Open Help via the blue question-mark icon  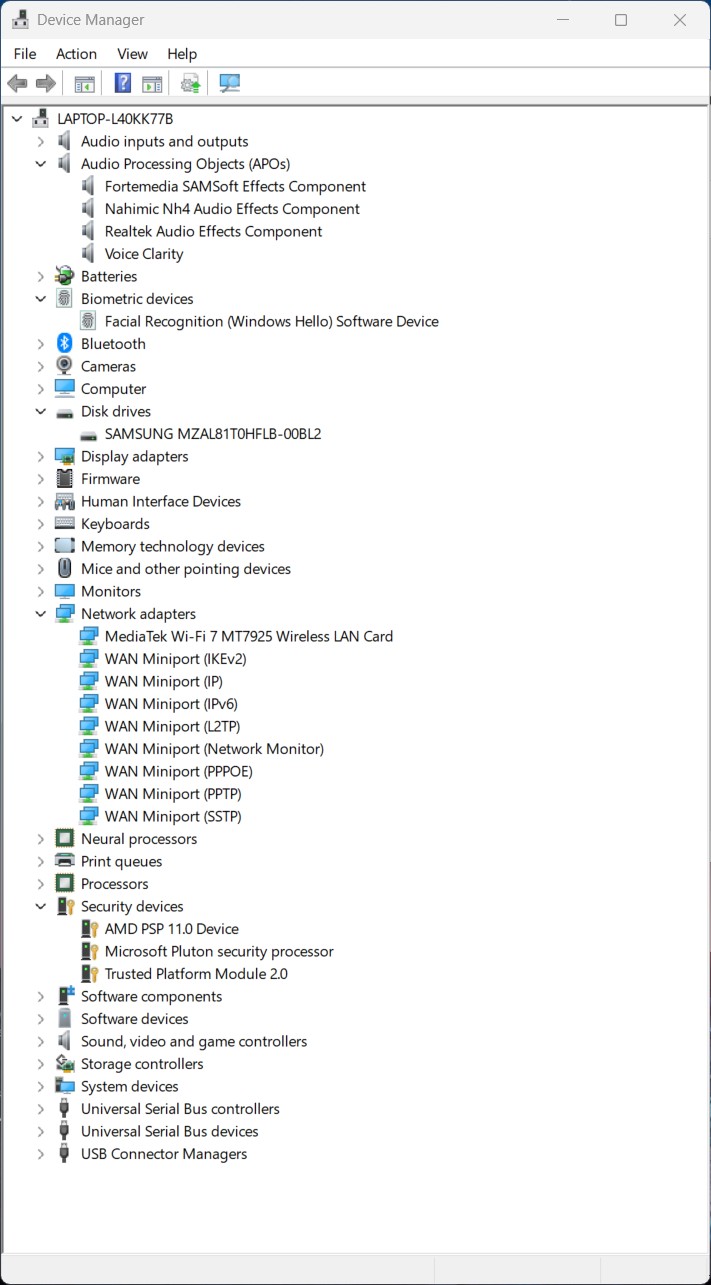(123, 83)
